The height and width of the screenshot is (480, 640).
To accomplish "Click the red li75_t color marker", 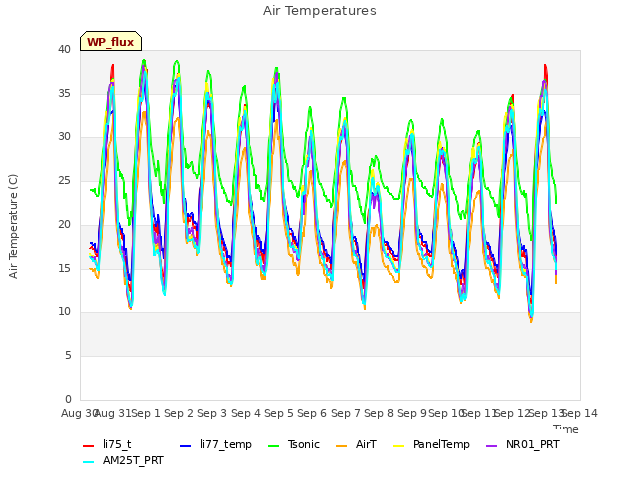I will 89,446.
